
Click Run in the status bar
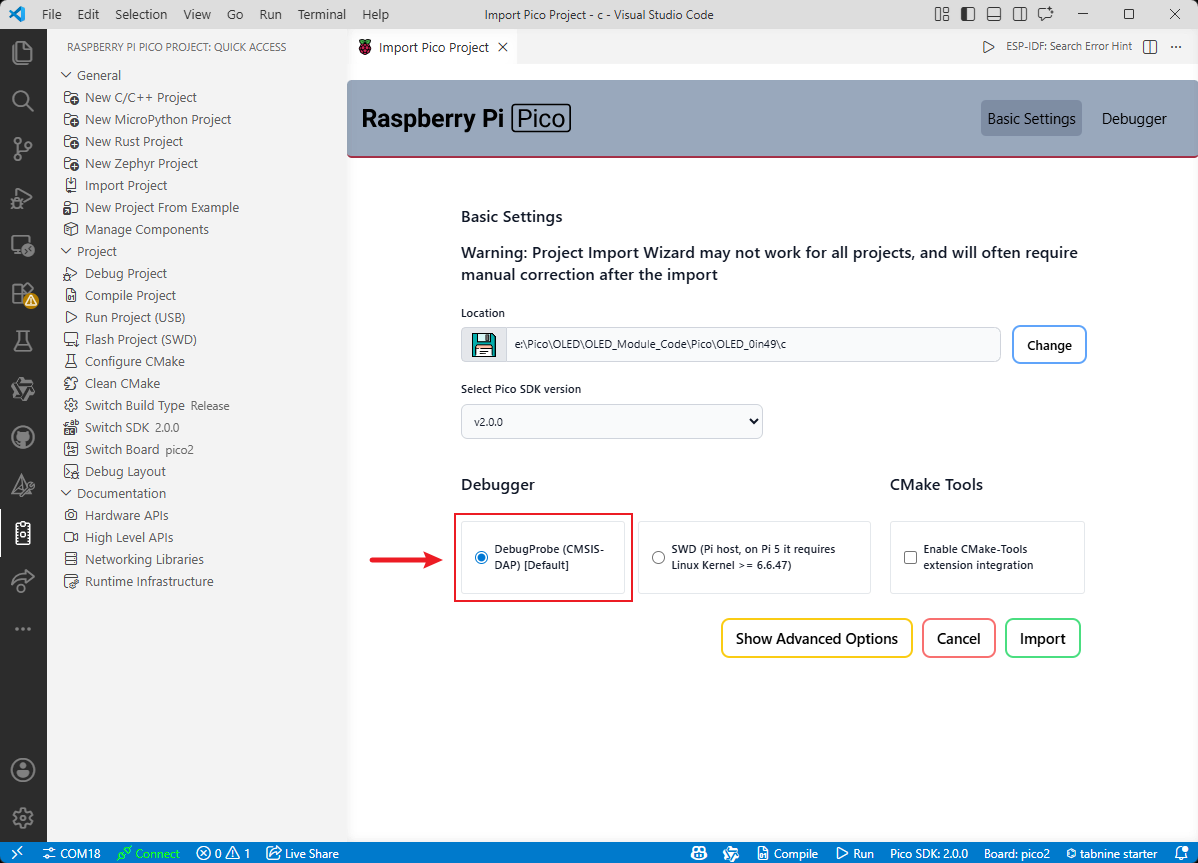pyautogui.click(x=854, y=853)
